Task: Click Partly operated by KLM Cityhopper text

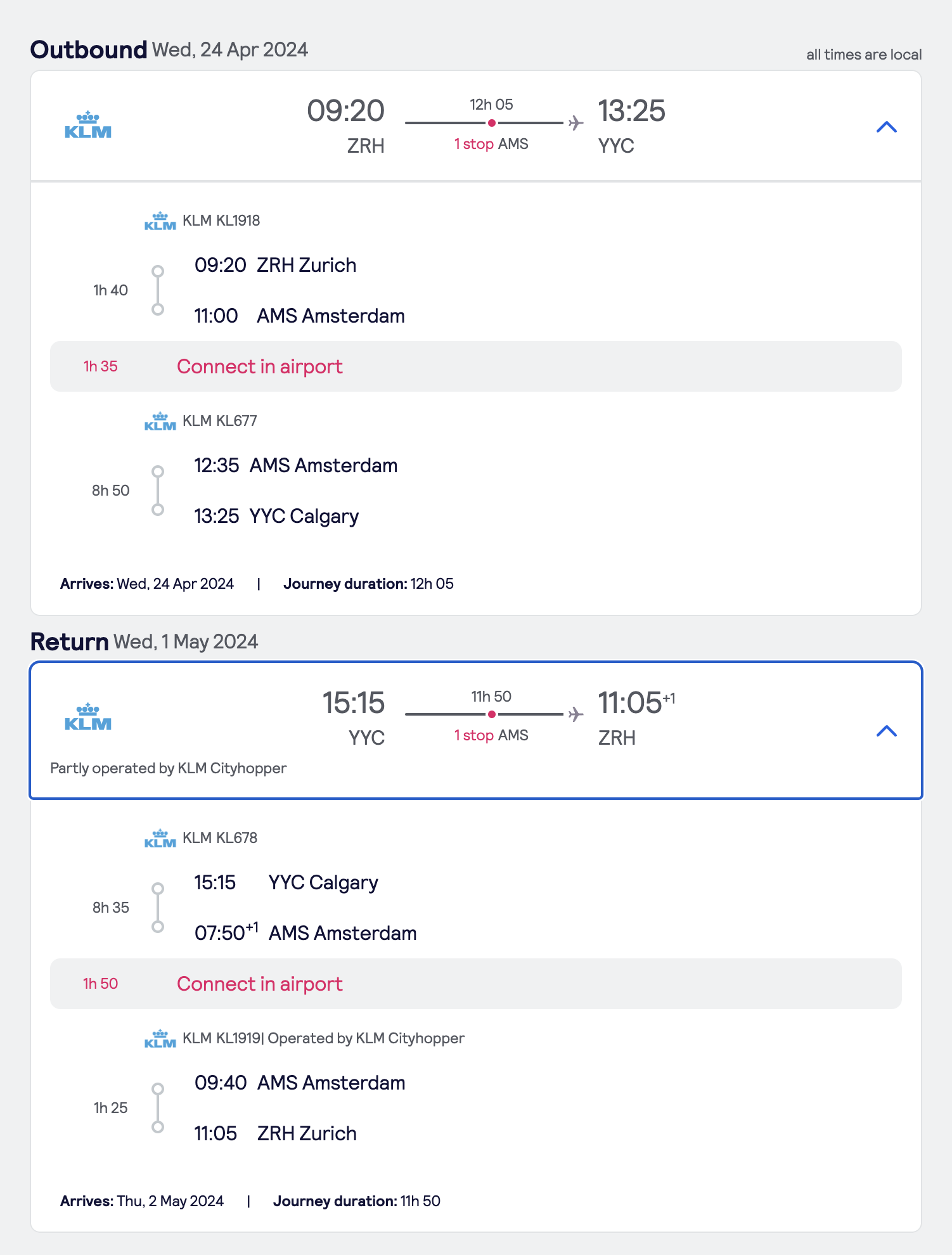Action: 168,768
